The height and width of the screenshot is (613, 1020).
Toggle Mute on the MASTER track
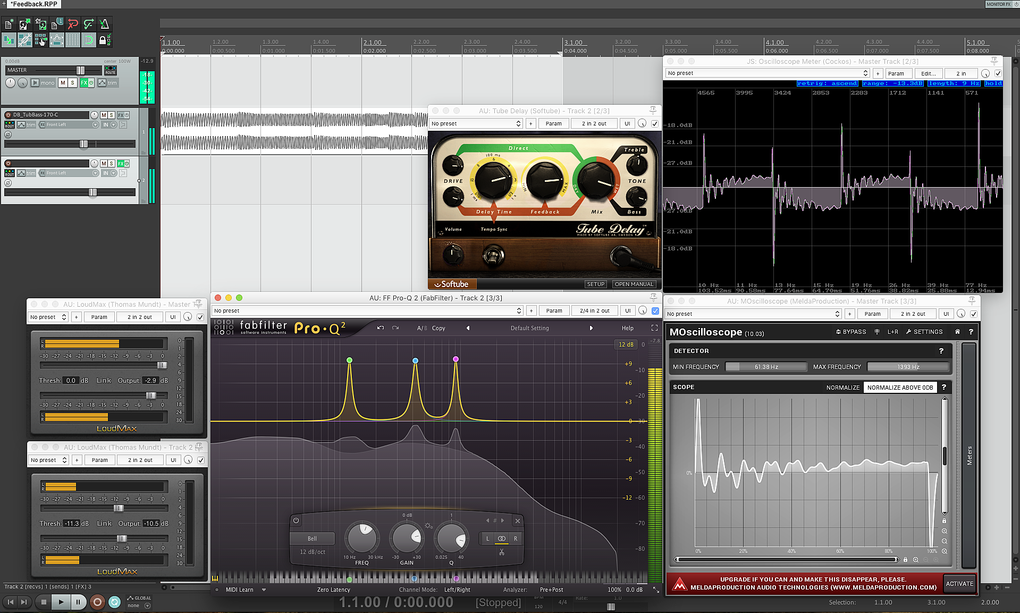(x=62, y=83)
